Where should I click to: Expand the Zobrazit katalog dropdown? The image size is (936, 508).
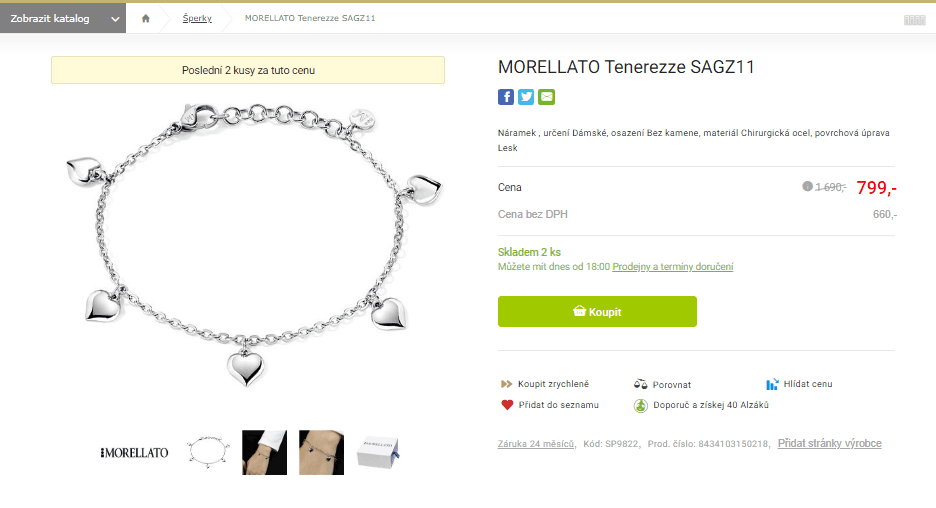(x=63, y=19)
